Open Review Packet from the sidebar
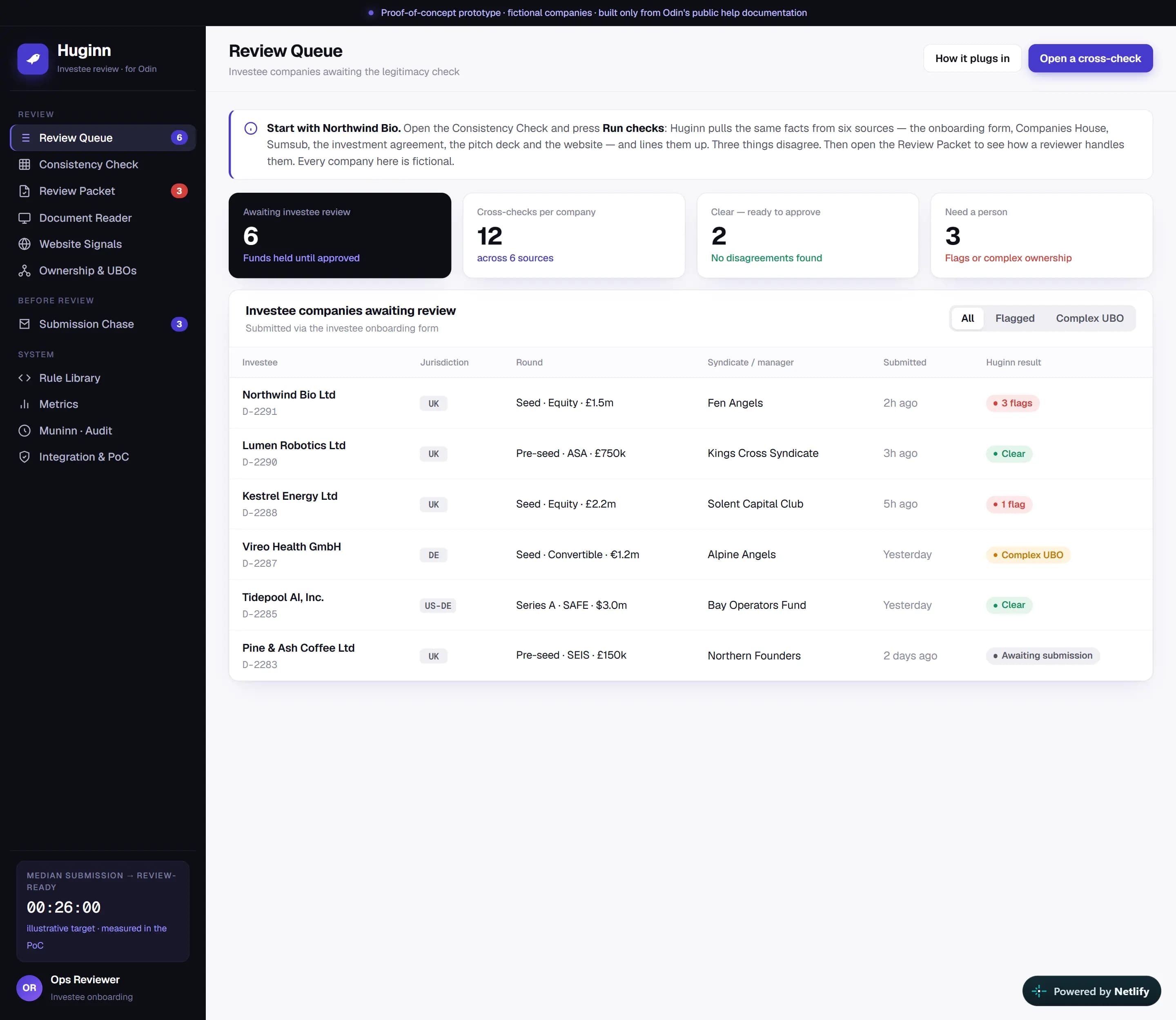This screenshot has height=1020, width=1176. pyautogui.click(x=103, y=191)
